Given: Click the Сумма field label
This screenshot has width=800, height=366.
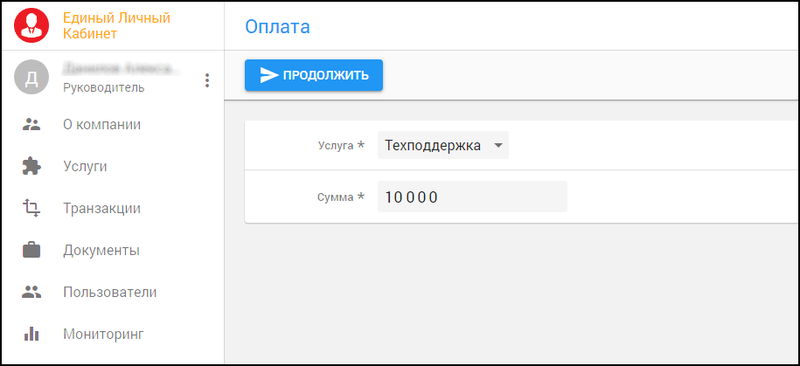Looking at the screenshot, I should coord(341,197).
